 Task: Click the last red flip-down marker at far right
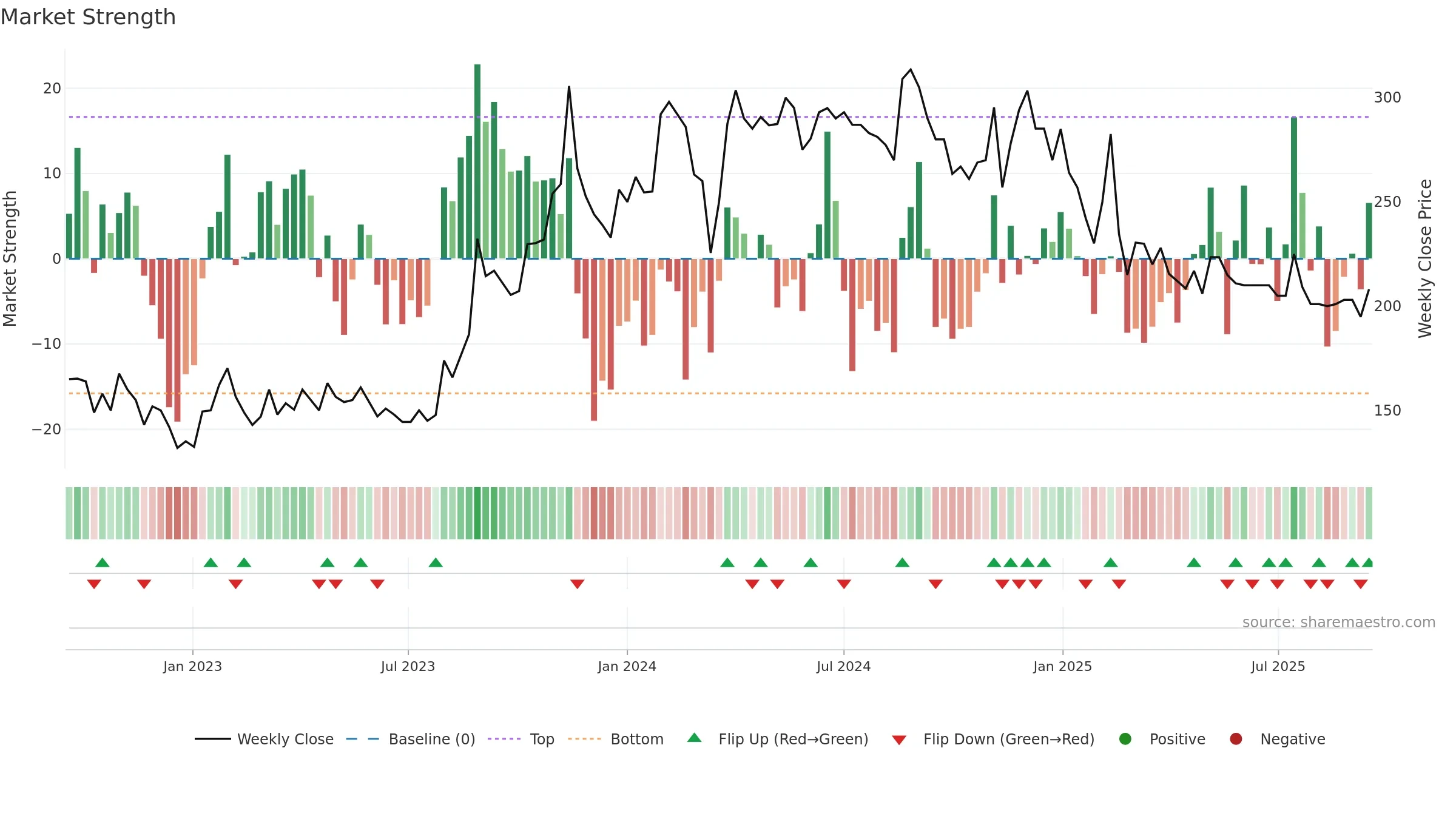tap(1361, 584)
